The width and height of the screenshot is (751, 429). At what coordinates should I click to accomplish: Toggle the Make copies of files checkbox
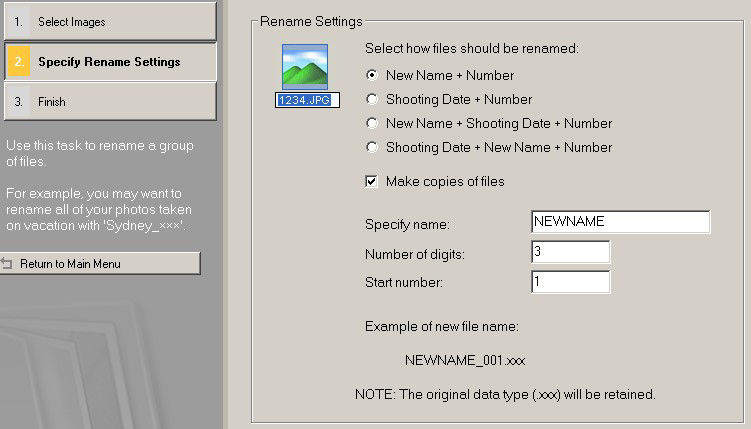point(373,181)
